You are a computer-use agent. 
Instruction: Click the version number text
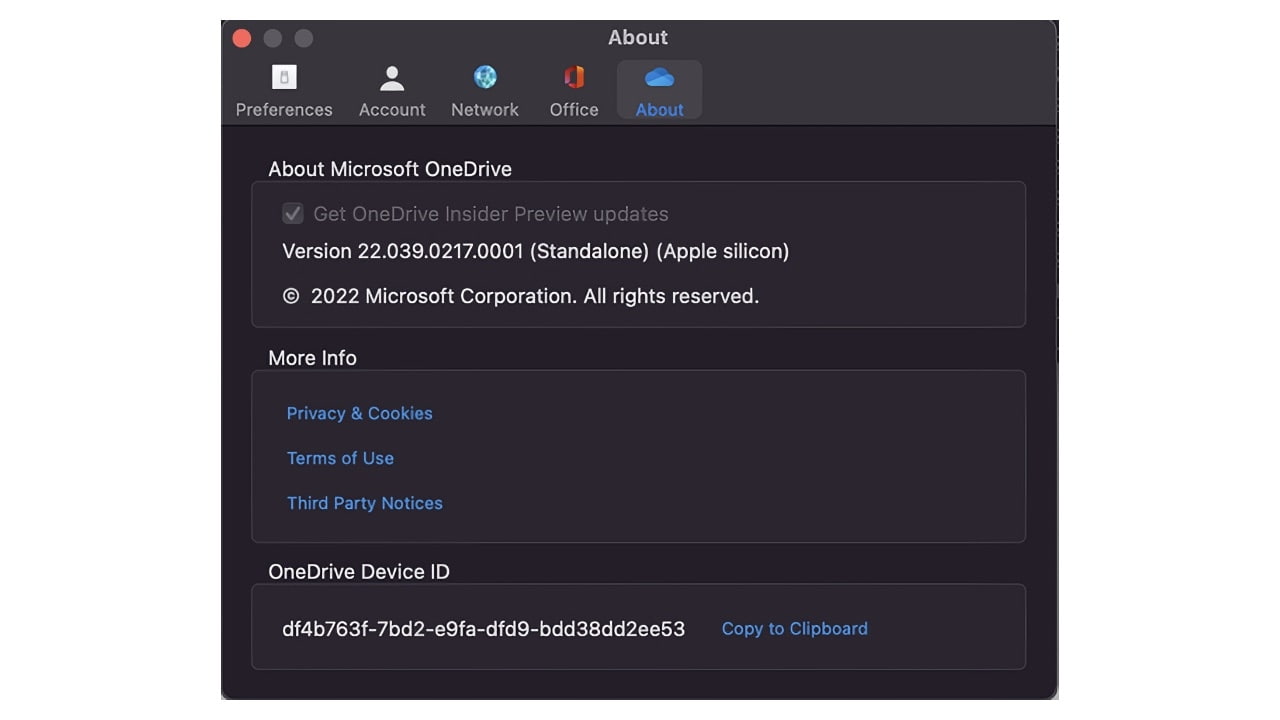pyautogui.click(x=535, y=251)
